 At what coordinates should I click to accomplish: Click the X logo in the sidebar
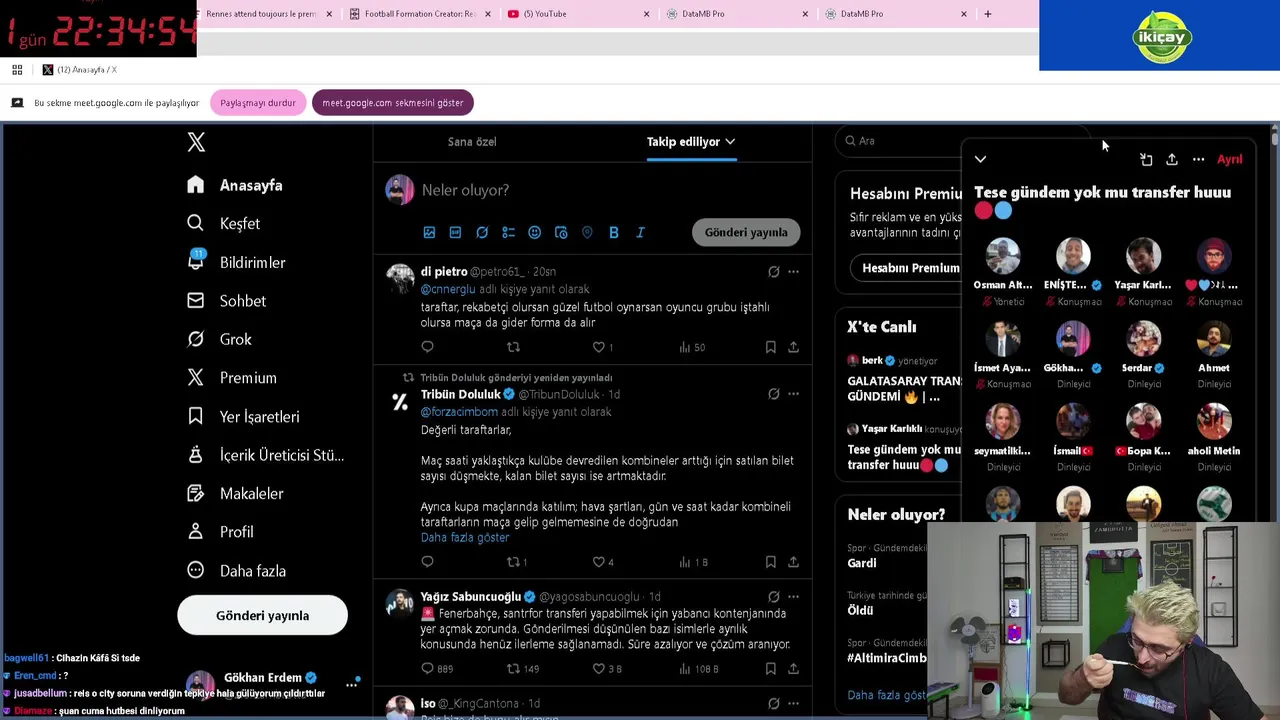[196, 142]
